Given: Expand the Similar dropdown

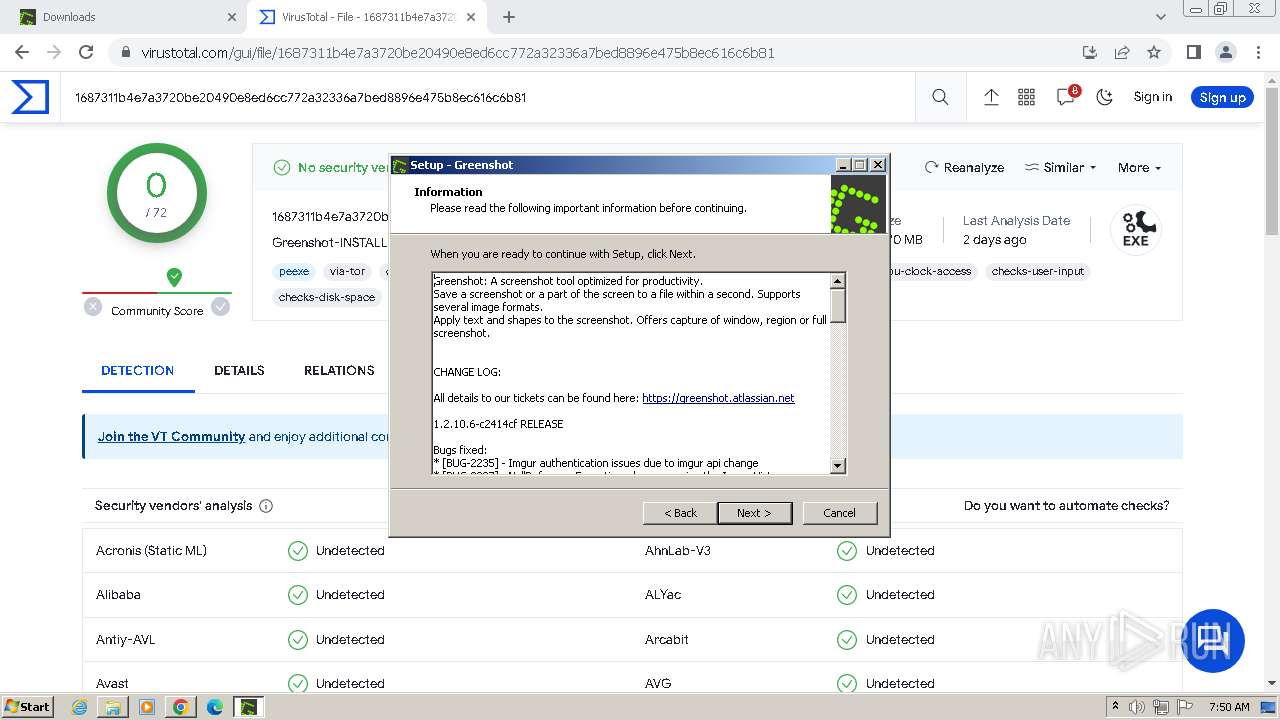Looking at the screenshot, I should [1061, 167].
